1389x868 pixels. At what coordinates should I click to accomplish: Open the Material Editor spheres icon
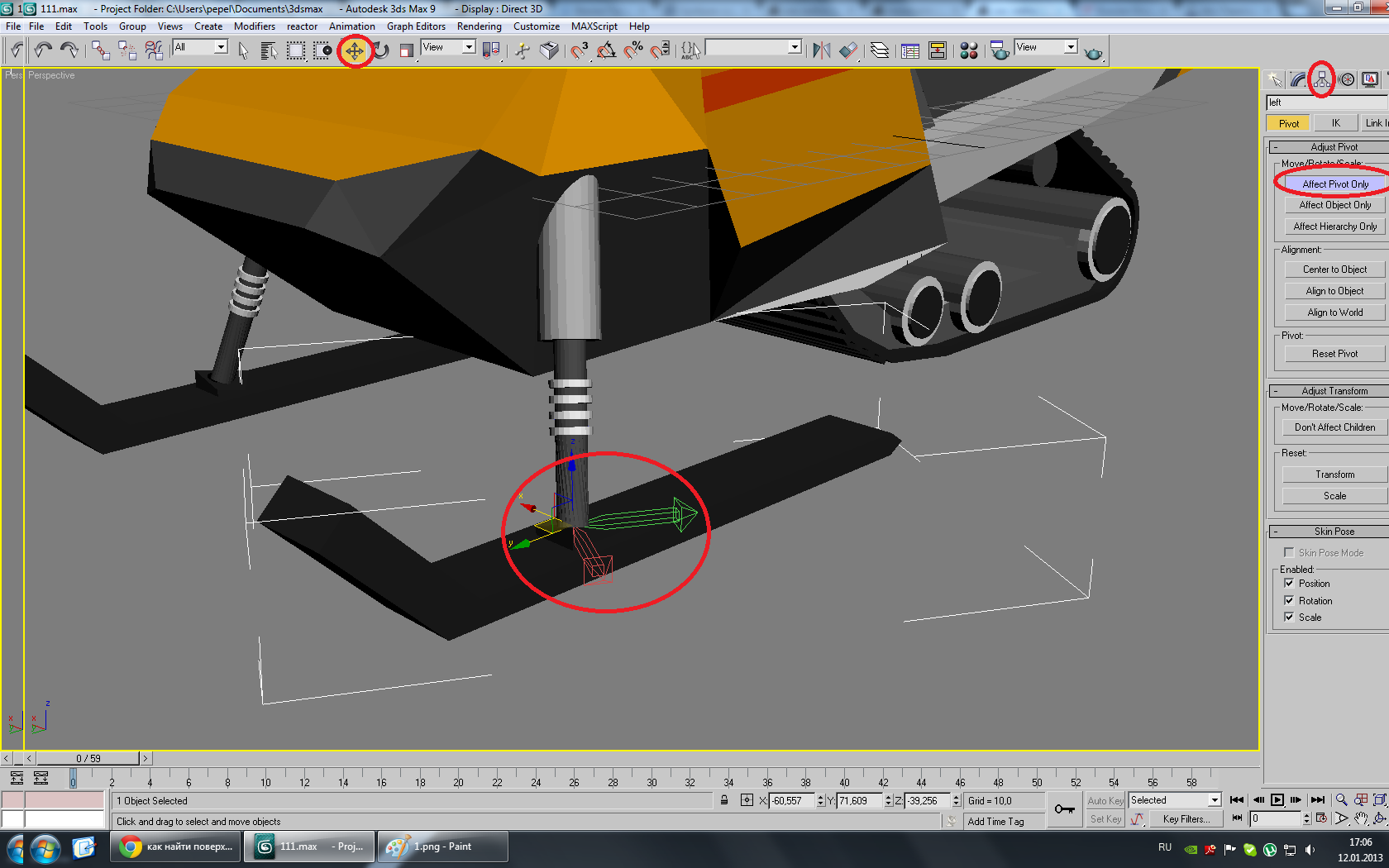969,51
